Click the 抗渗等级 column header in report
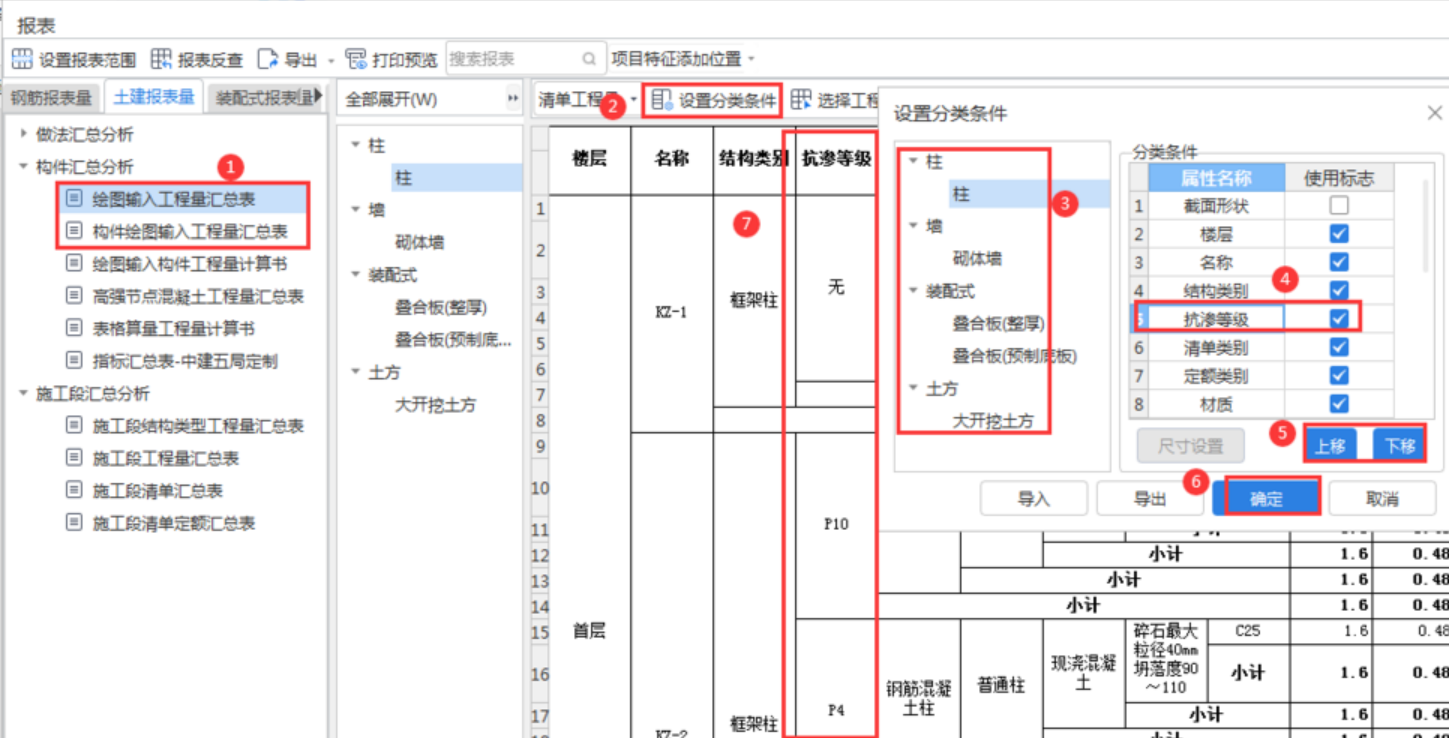Viewport: 1449px width, 738px height. [836, 158]
